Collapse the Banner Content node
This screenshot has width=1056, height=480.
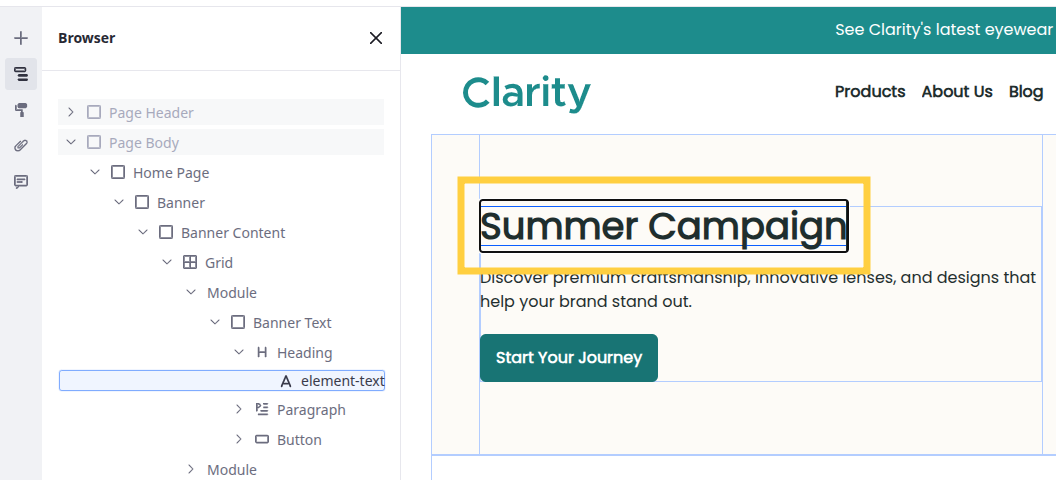[x=143, y=233]
